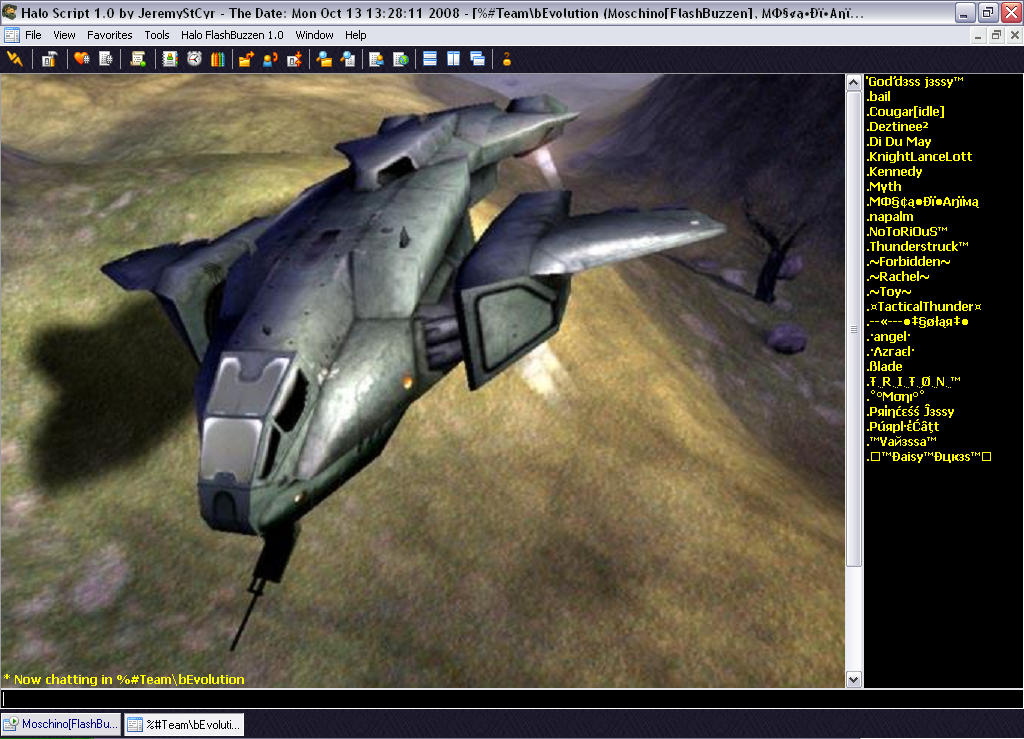The width and height of the screenshot is (1024, 739).
Task: Tile windows horizontally with toolbar icon
Action: (x=430, y=59)
